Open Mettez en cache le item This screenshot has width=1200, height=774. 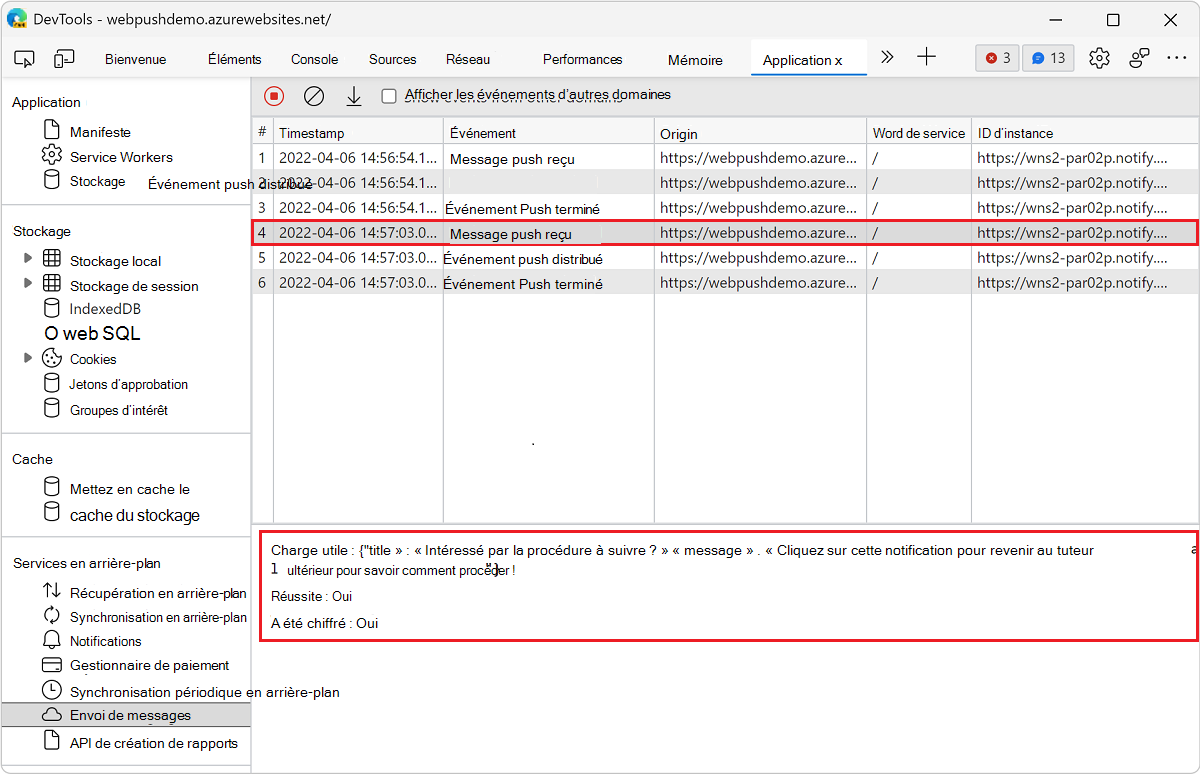coord(130,489)
